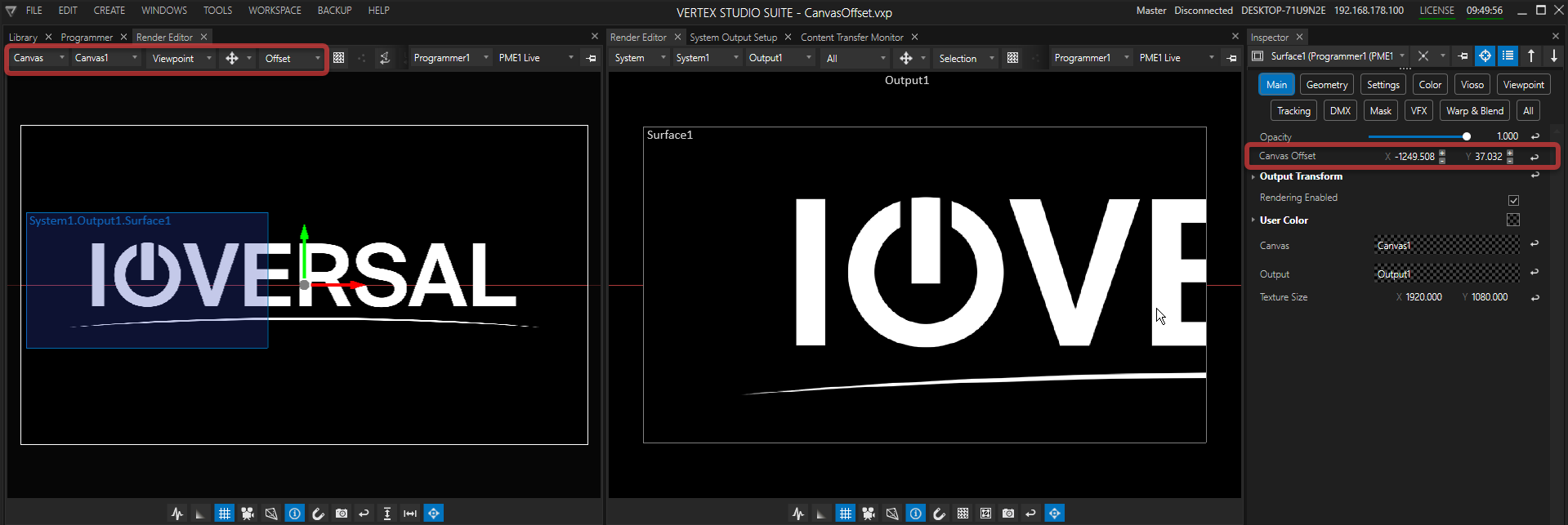Open the FILE menu
1568x525 pixels.
[34, 11]
